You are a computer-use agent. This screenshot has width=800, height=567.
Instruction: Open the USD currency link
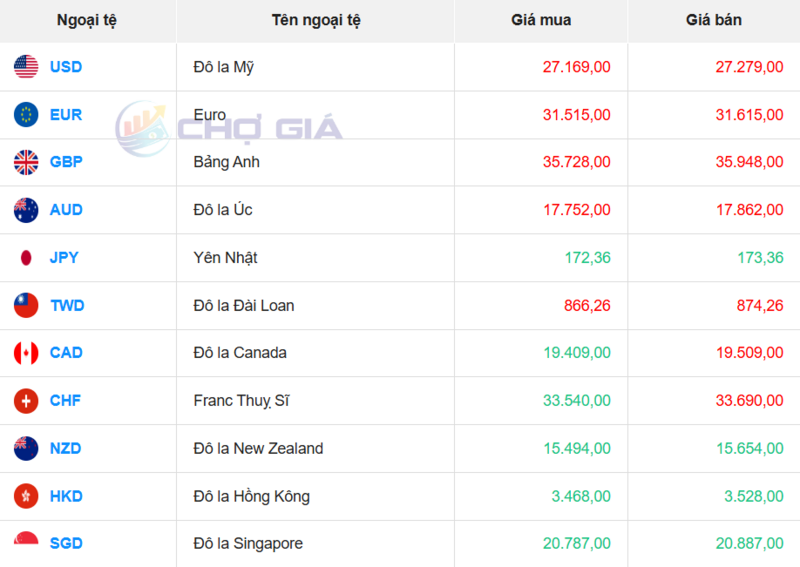[x=66, y=67]
